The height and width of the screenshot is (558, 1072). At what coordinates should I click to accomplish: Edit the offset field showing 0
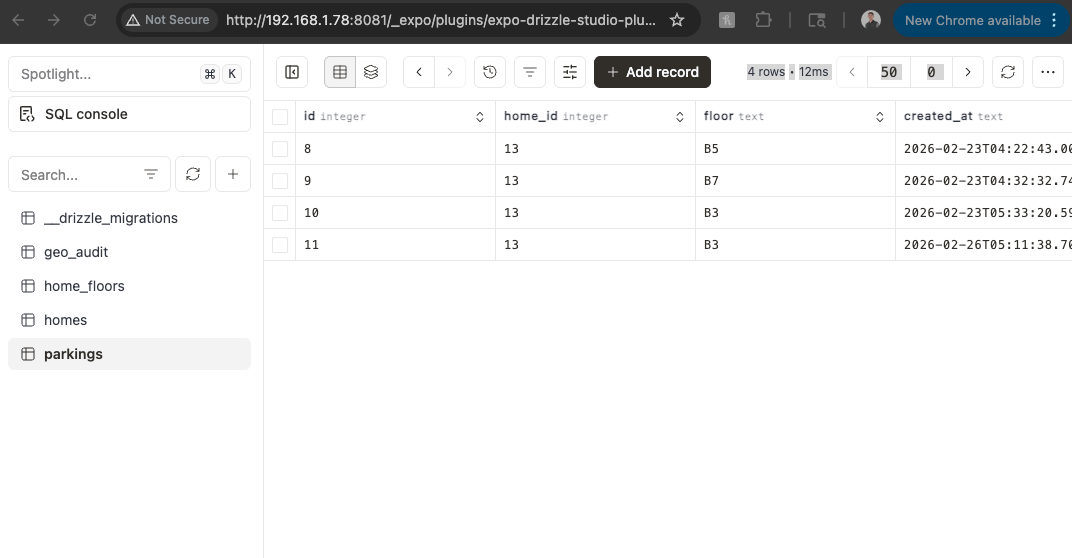click(931, 72)
